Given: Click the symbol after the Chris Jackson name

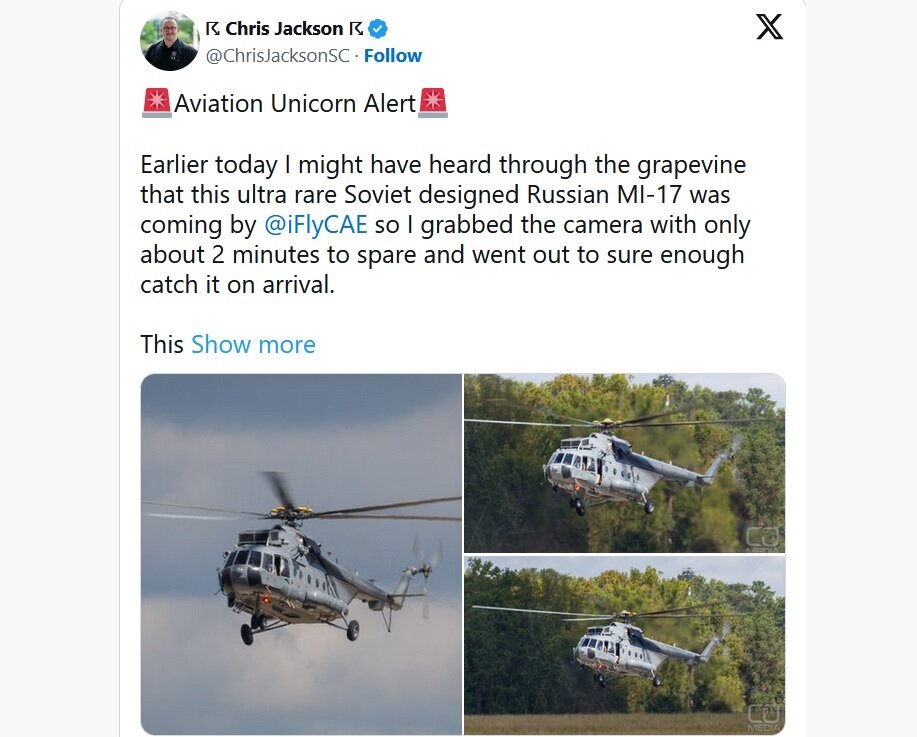Looking at the screenshot, I should click(356, 28).
